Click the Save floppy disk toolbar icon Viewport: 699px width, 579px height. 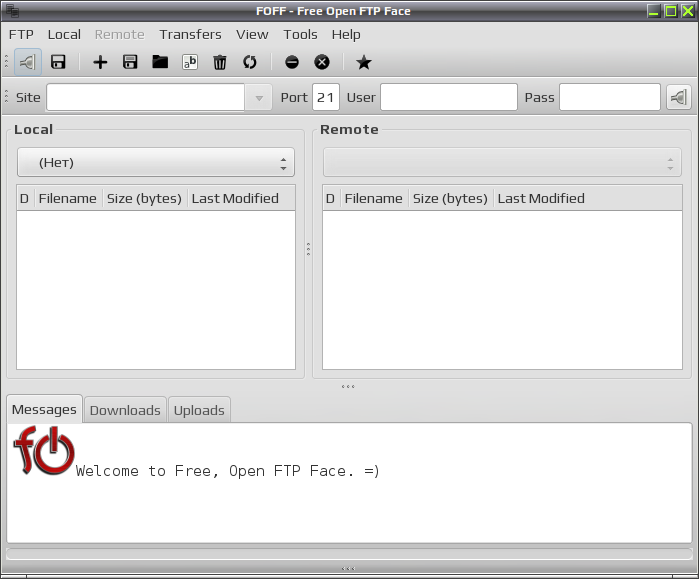tap(58, 62)
